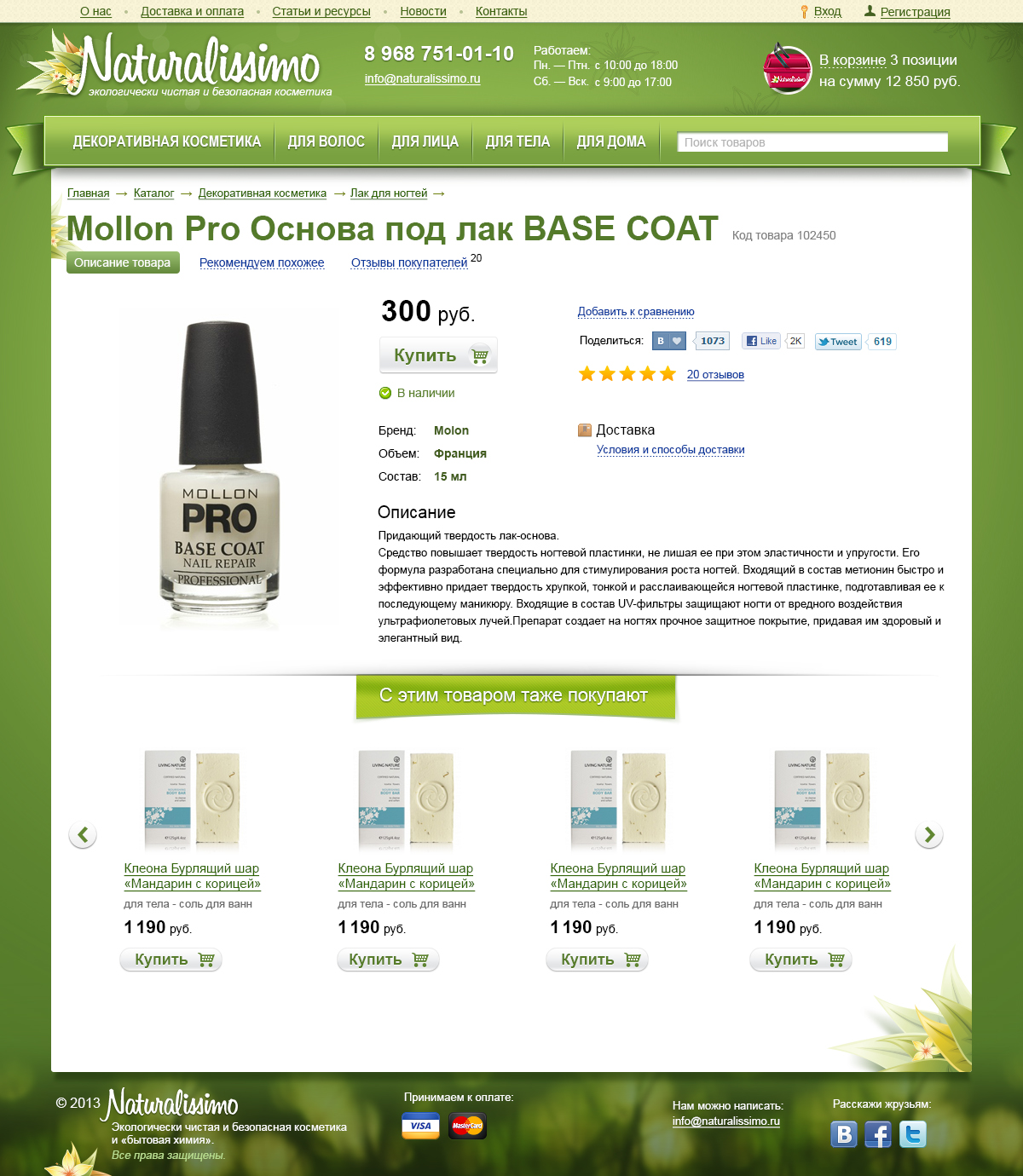Viewport: 1023px width, 1176px height.
Task: Click the Facebook Like button
Action: 761,341
